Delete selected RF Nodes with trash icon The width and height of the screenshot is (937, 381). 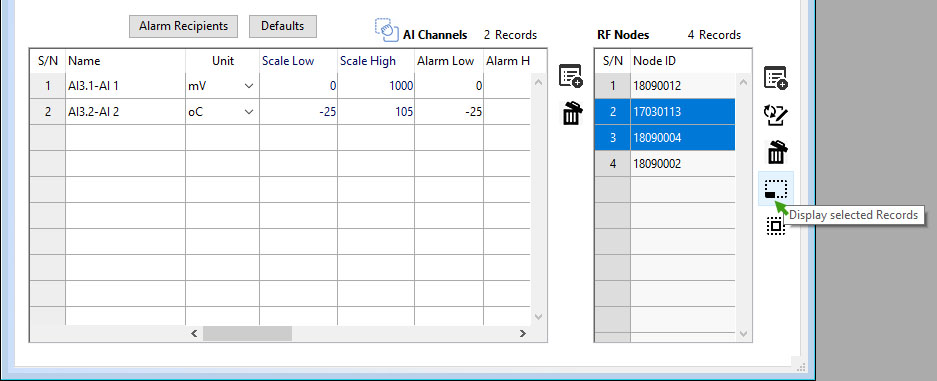tap(776, 152)
